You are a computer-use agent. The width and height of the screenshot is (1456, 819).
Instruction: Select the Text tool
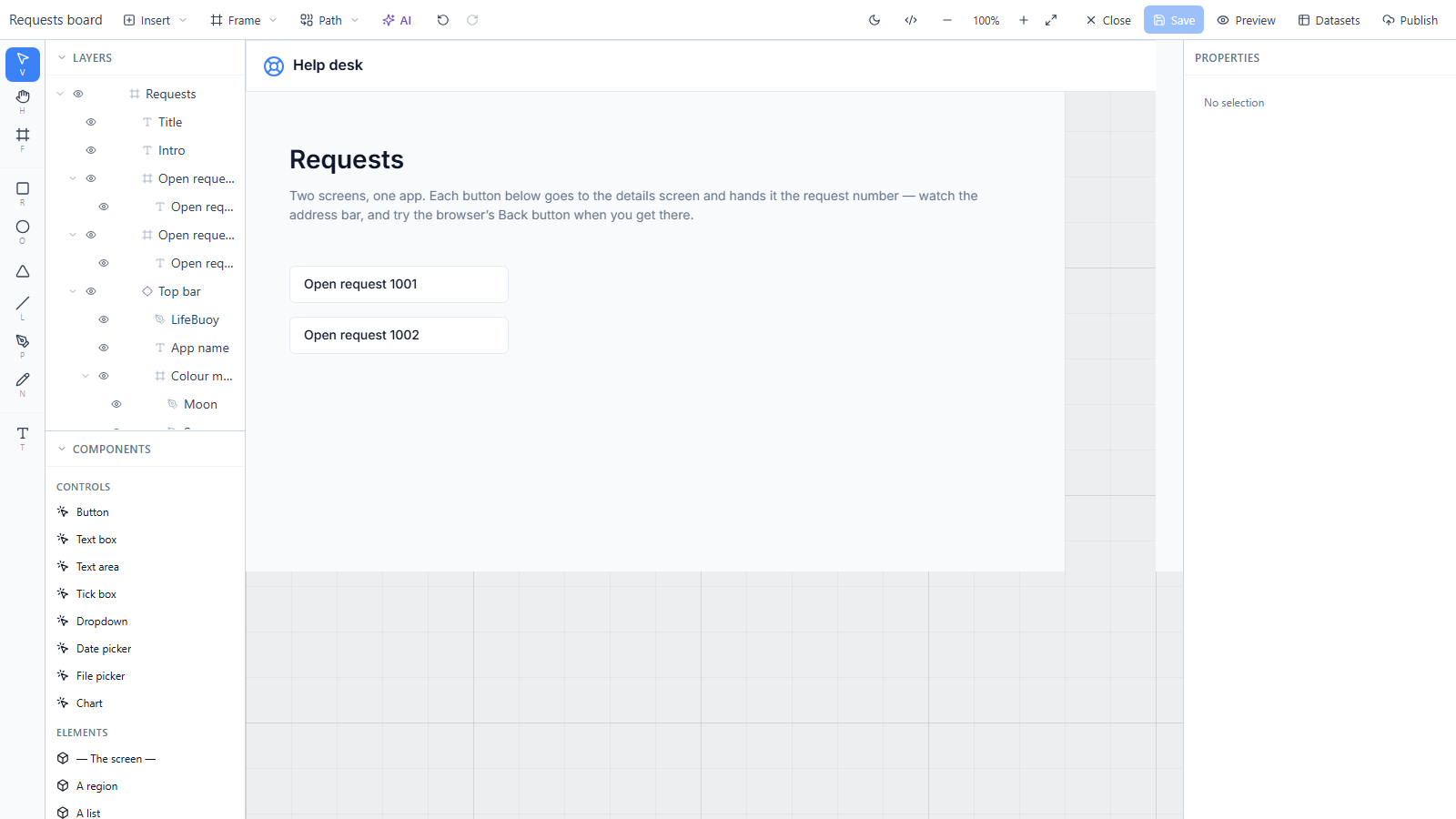pyautogui.click(x=23, y=438)
